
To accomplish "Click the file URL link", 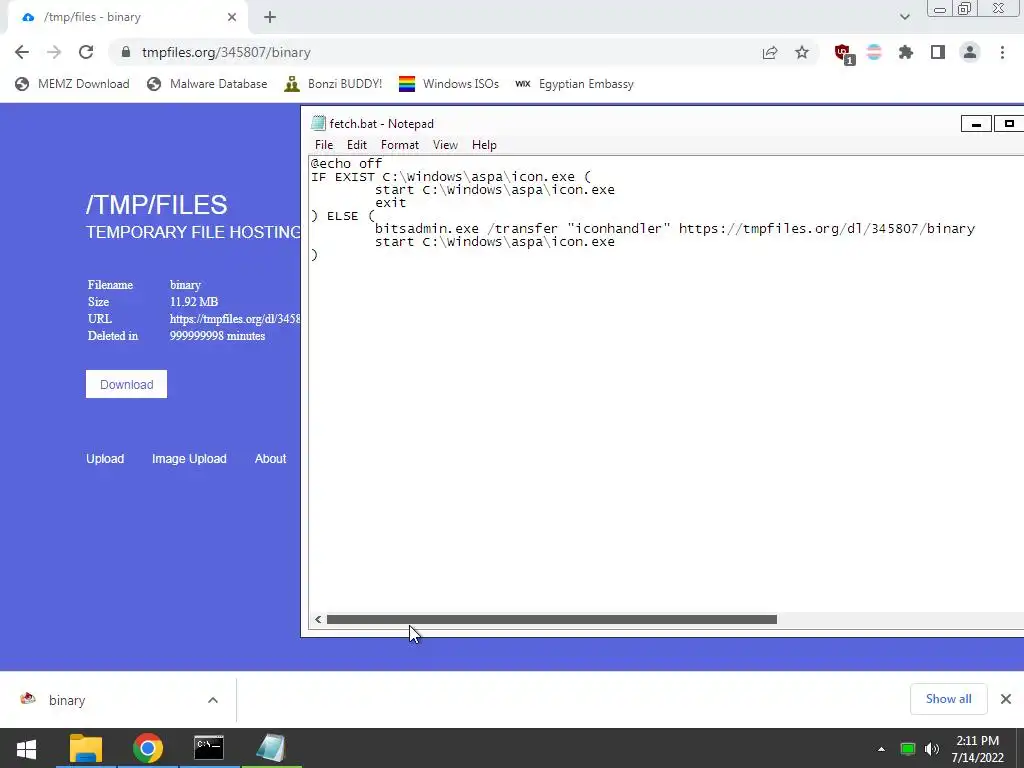I will (x=235, y=319).
